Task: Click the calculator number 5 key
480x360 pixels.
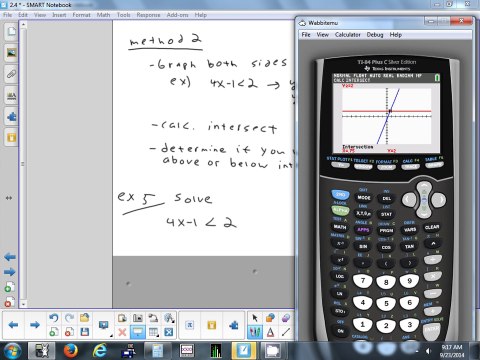Action: pyautogui.click(x=386, y=303)
